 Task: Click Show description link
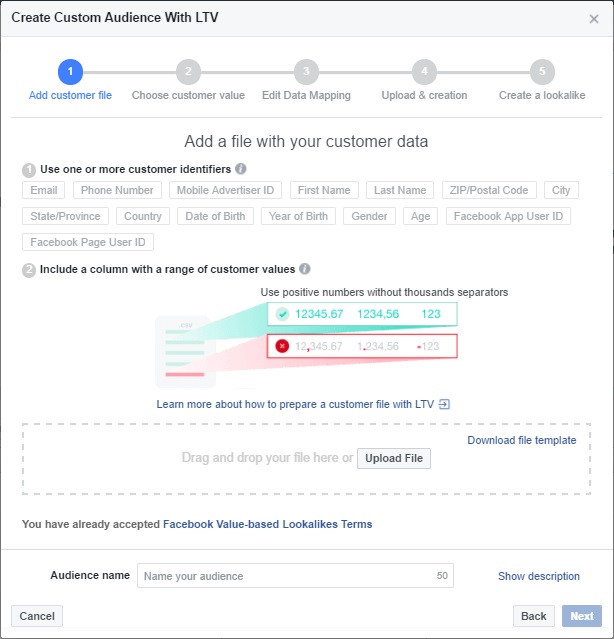coord(539,576)
